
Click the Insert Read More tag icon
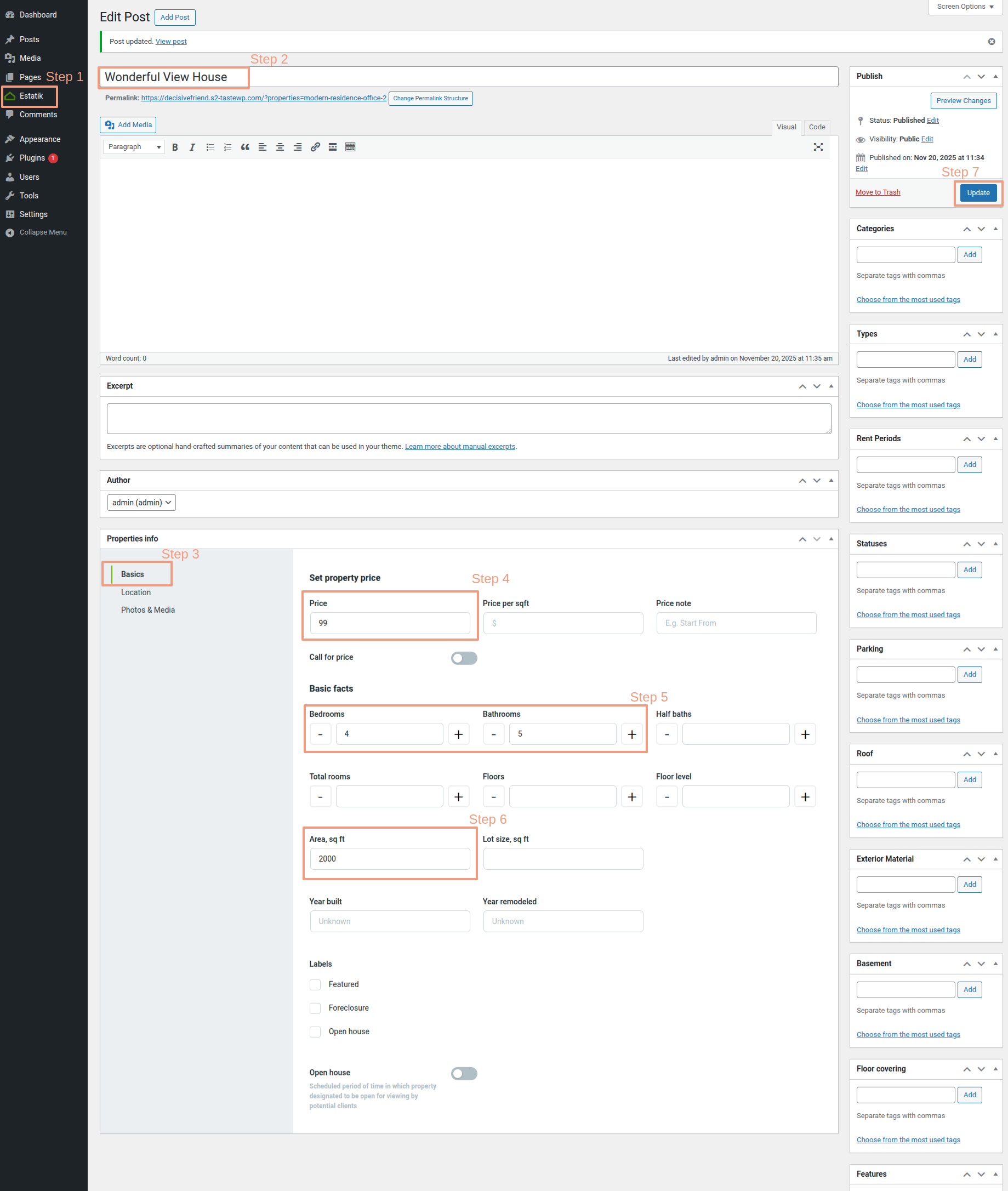[333, 147]
